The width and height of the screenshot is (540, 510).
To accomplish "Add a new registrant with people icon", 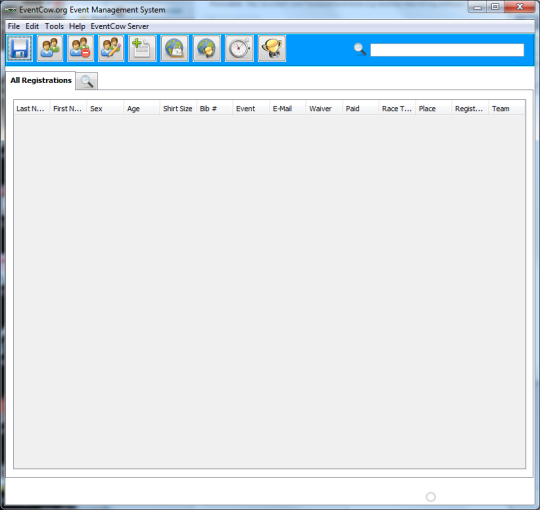I will 50,48.
